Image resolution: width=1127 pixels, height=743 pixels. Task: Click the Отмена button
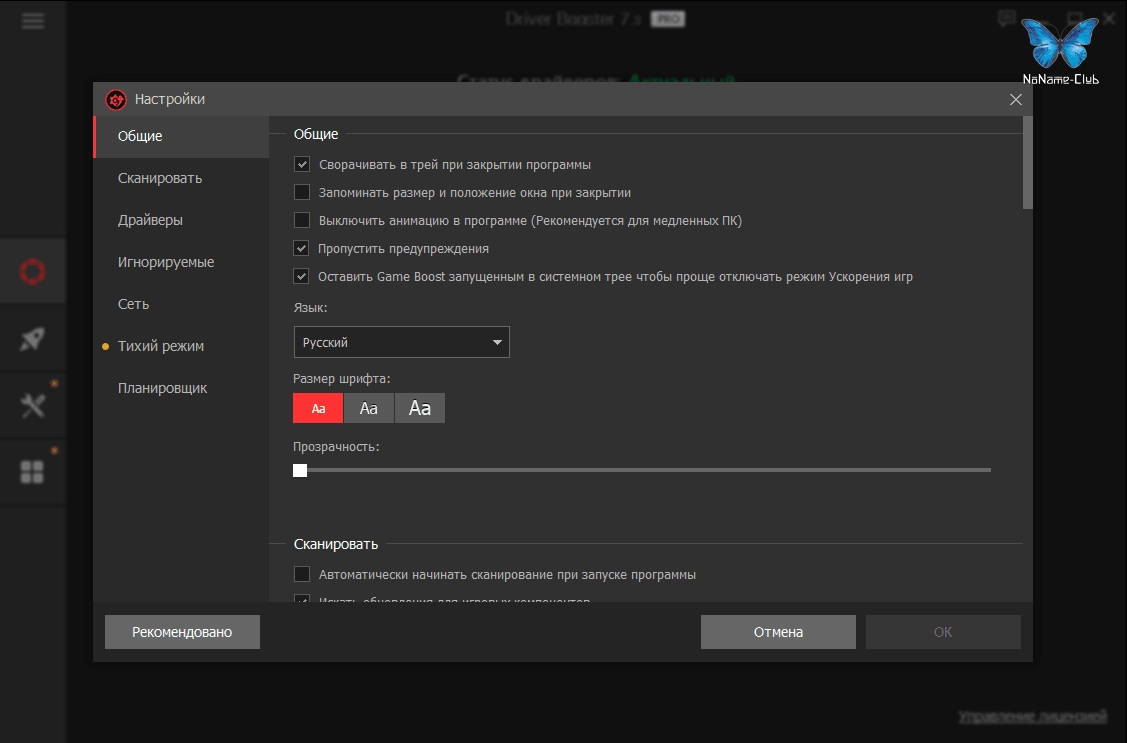click(x=778, y=632)
